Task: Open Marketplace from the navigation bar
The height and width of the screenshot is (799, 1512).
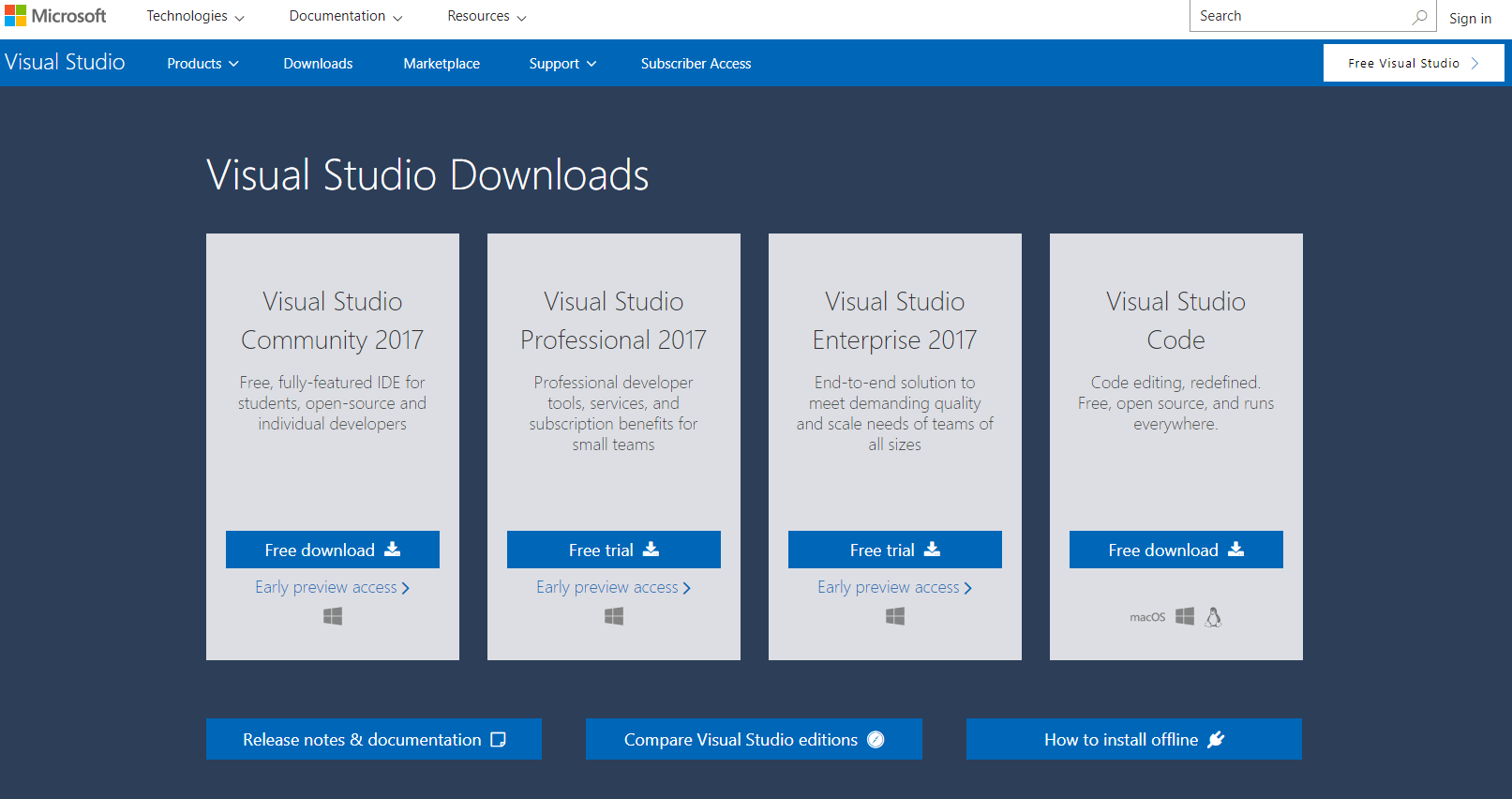Action: pyautogui.click(x=442, y=64)
